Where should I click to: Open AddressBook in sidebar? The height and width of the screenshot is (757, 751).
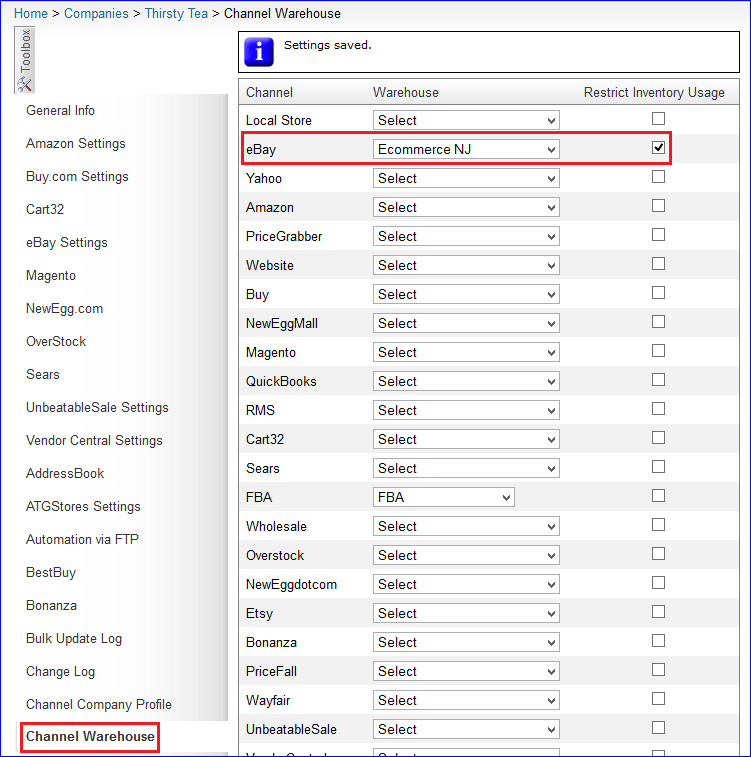pos(65,473)
